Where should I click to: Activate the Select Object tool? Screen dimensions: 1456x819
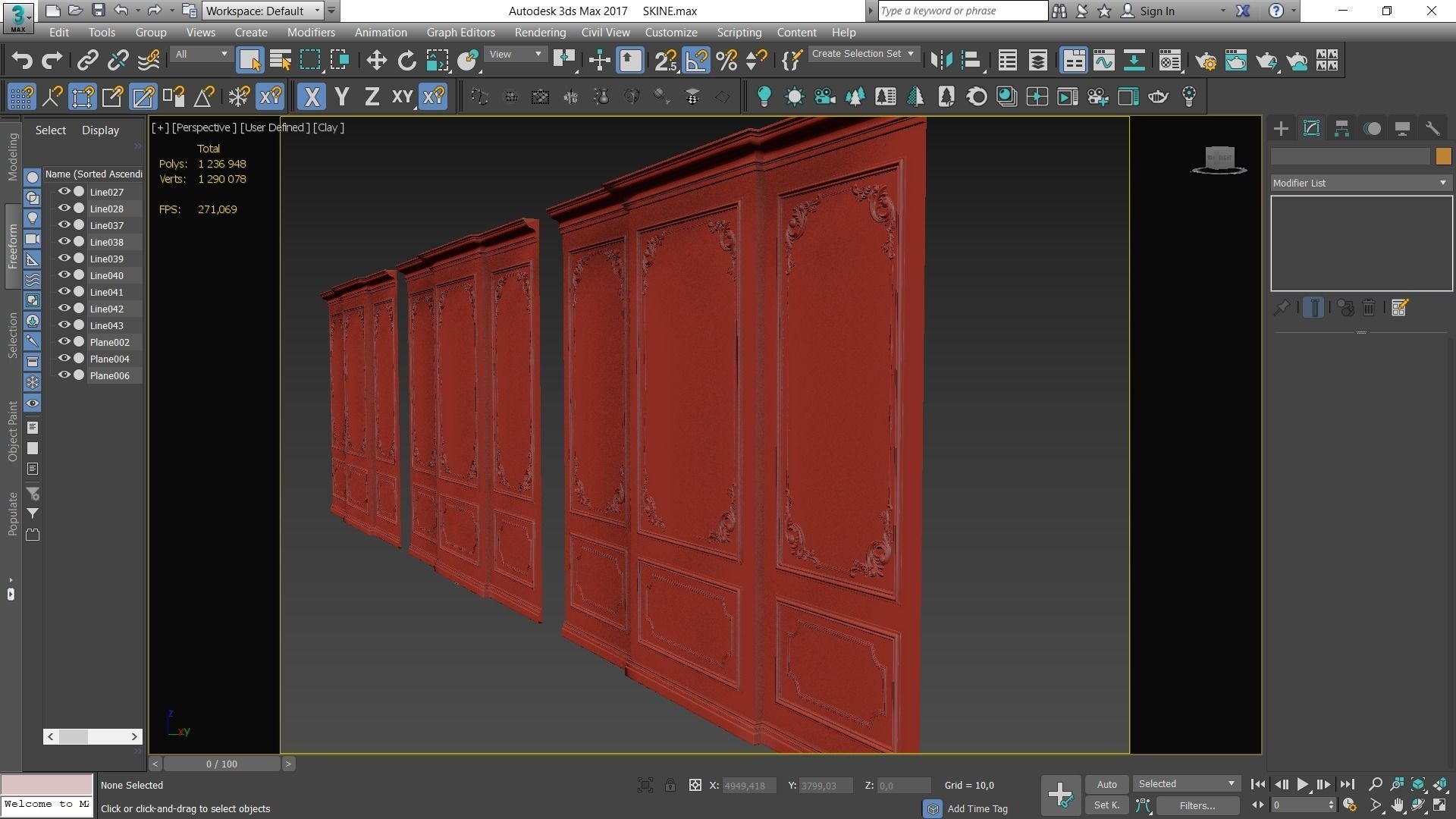click(x=249, y=61)
